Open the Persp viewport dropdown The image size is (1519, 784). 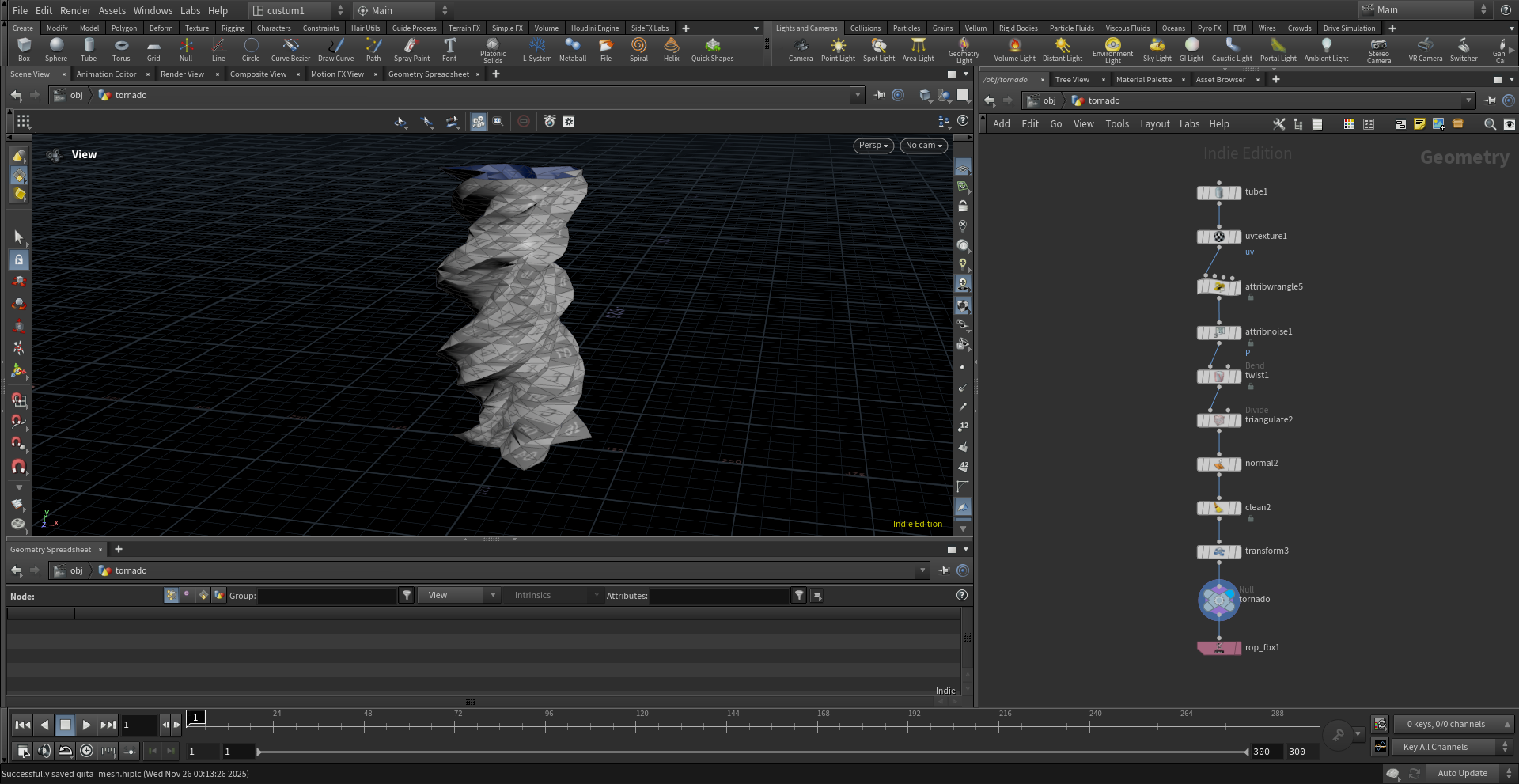coord(873,146)
